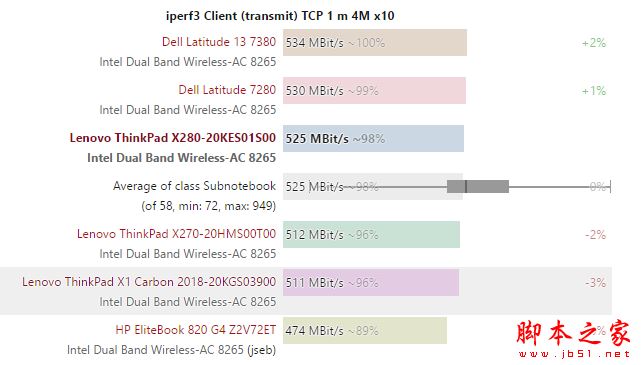Click the jb51.net watermark logo
This screenshot has height=365, width=642.
(574, 338)
